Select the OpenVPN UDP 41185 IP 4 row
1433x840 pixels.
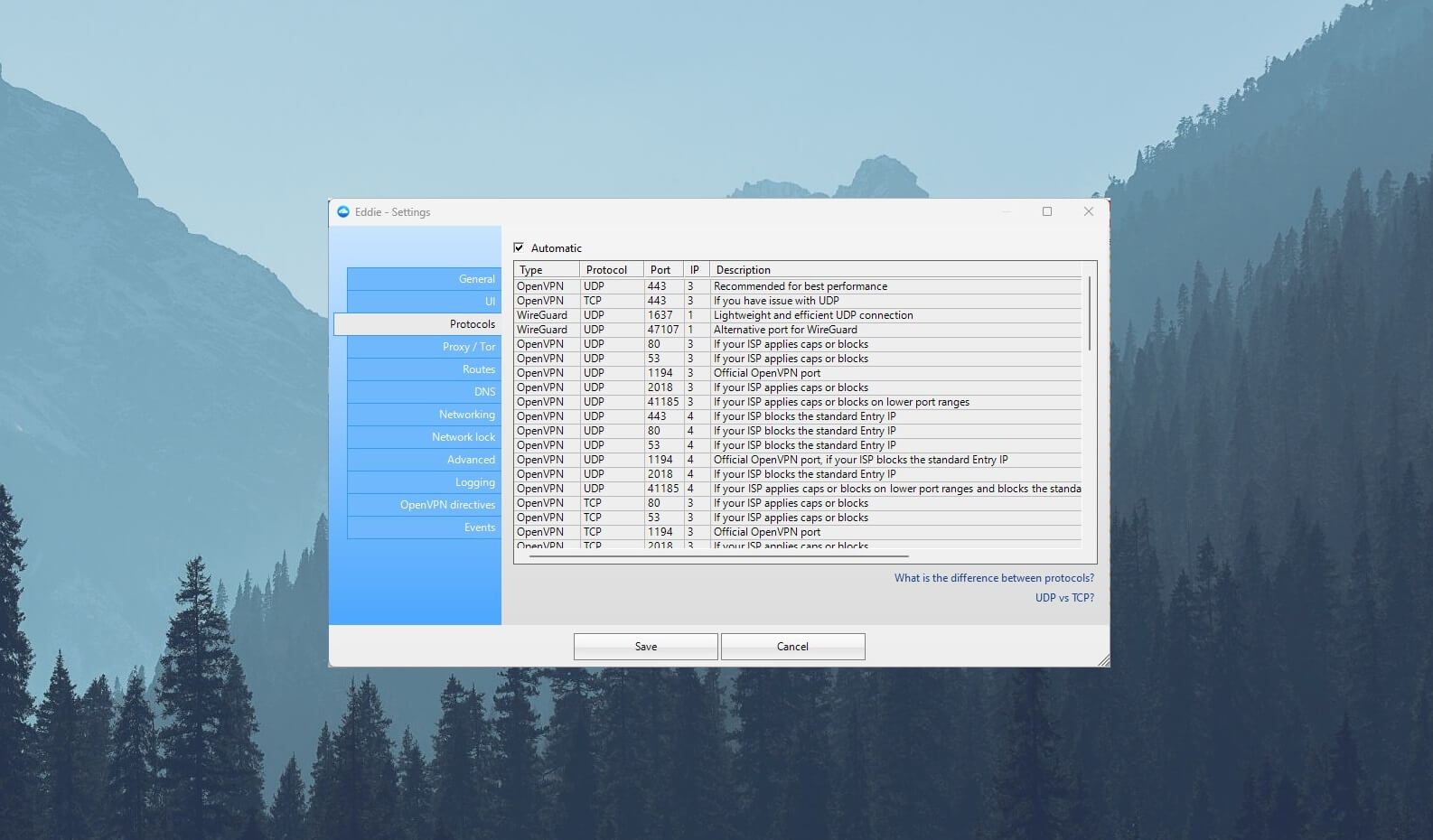798,489
